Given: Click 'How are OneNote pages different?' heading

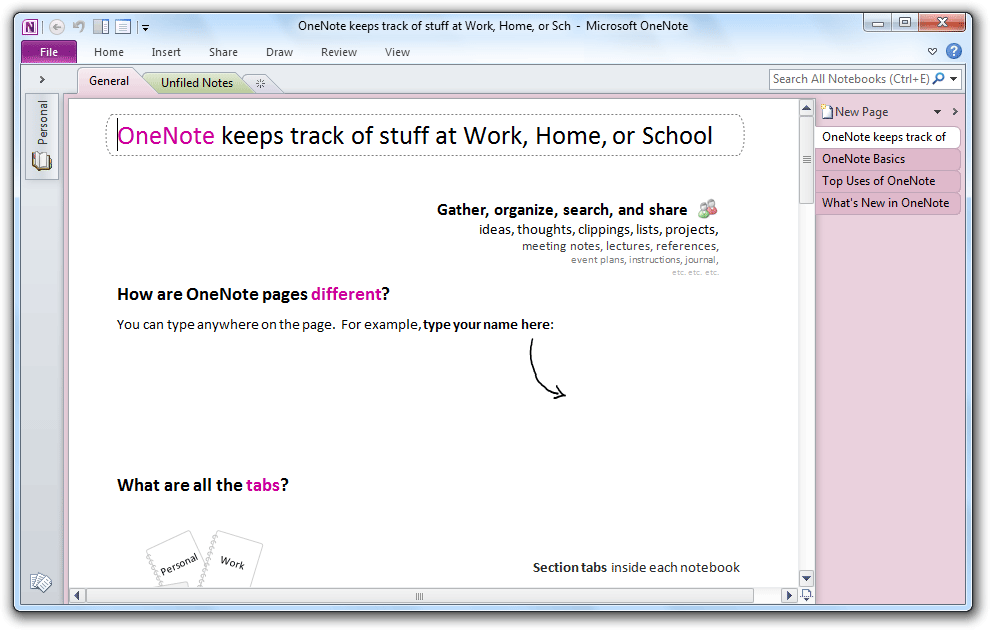Looking at the screenshot, I should pyautogui.click(x=253, y=294).
